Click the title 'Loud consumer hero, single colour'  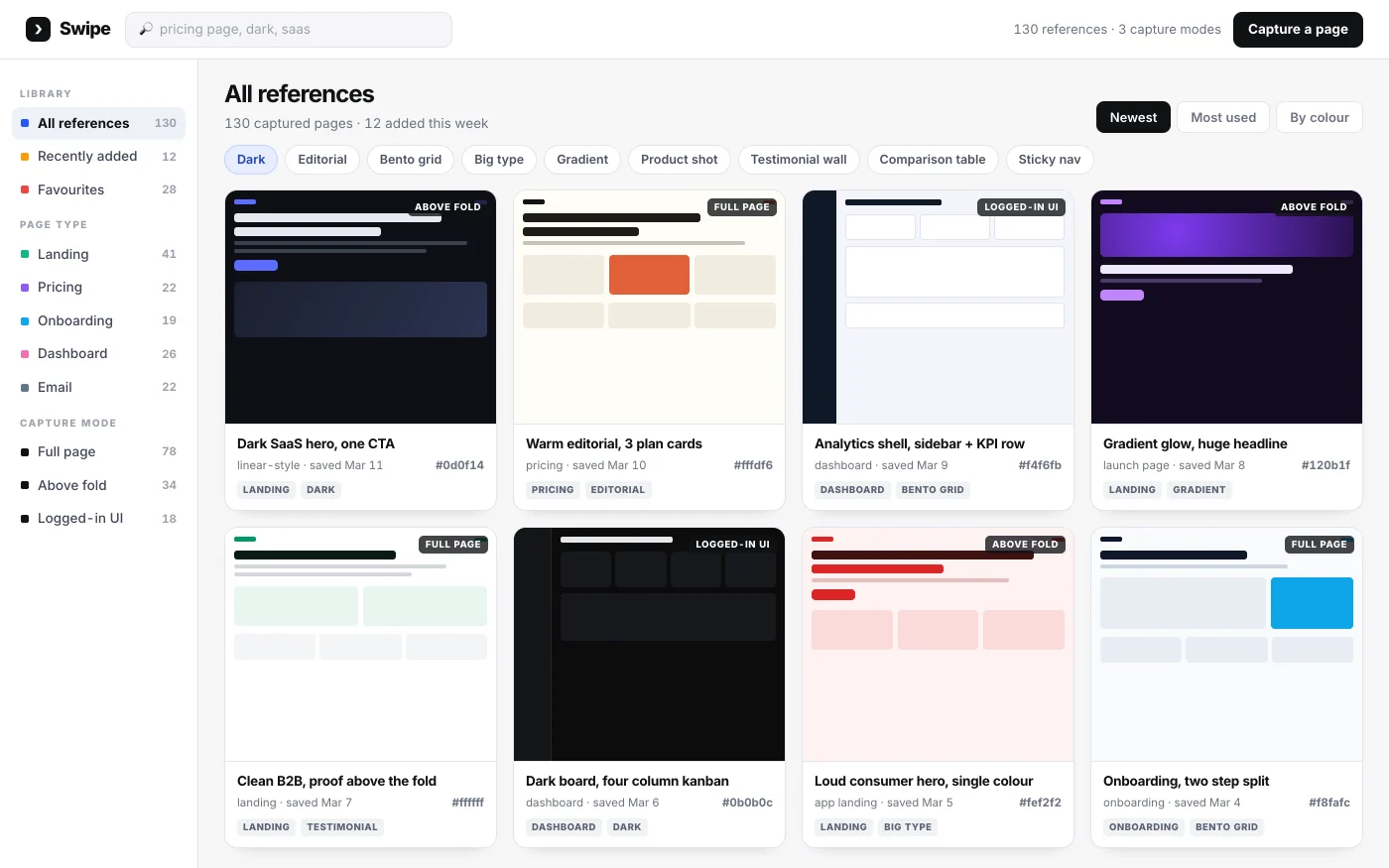pos(924,781)
